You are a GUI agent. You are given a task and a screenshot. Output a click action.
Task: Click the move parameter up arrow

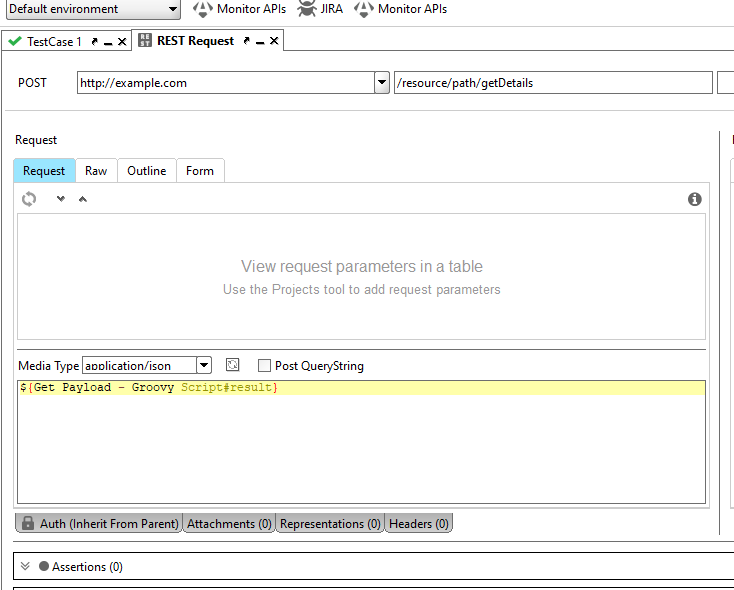[83, 199]
